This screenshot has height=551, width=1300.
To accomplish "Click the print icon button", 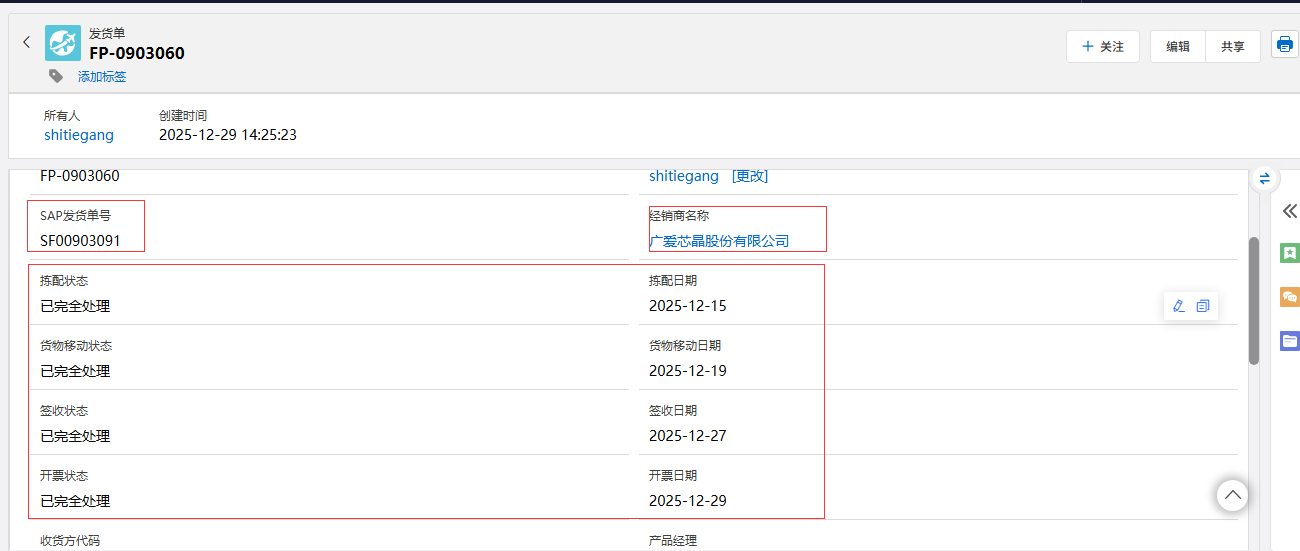I will click(x=1284, y=45).
